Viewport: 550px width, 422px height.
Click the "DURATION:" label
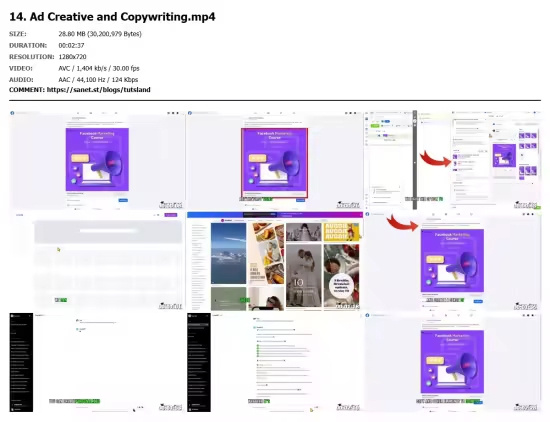click(x=28, y=45)
